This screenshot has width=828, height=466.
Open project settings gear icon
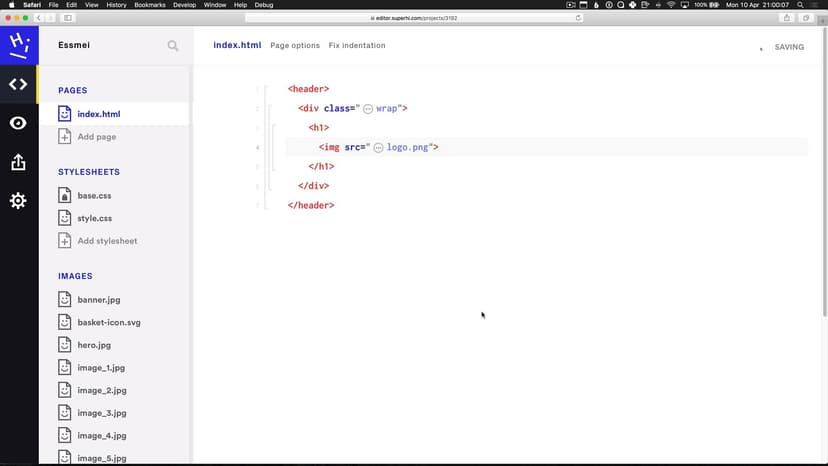click(18, 201)
